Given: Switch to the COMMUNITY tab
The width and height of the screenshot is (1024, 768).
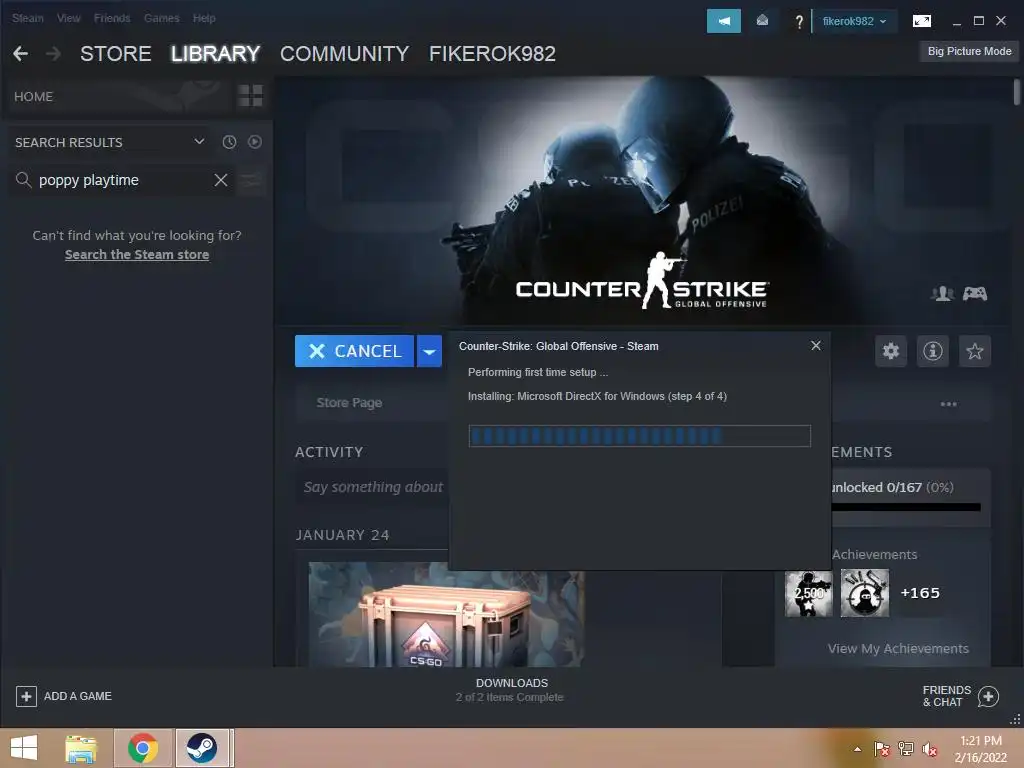Looking at the screenshot, I should click(344, 54).
